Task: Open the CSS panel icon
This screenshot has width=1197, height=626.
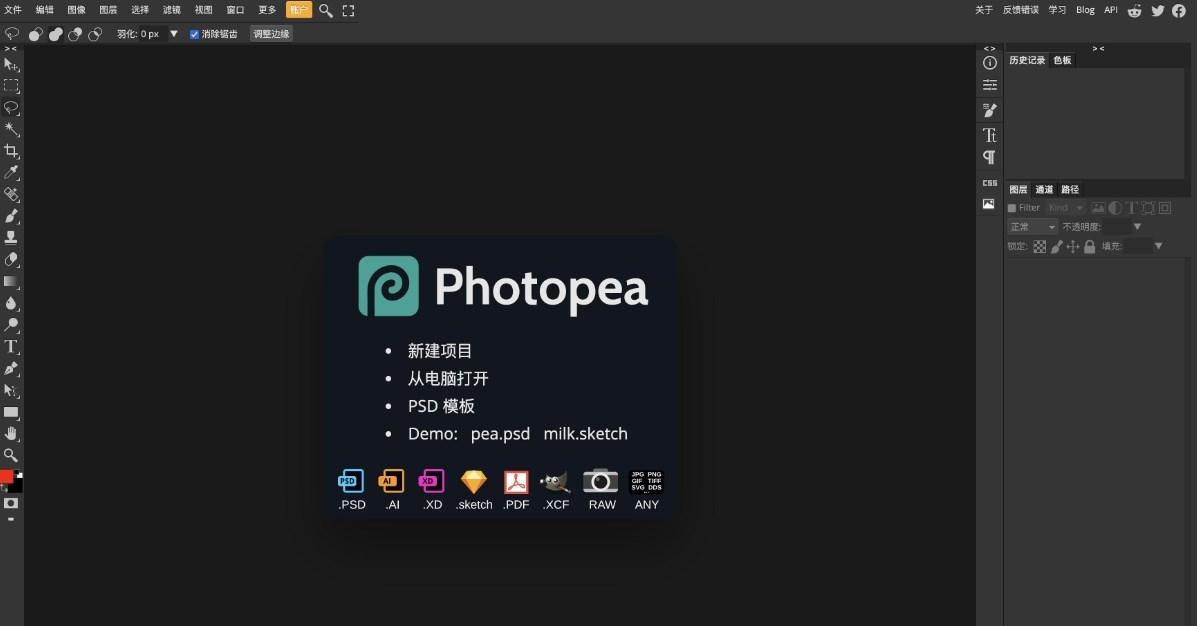Action: tap(989, 183)
